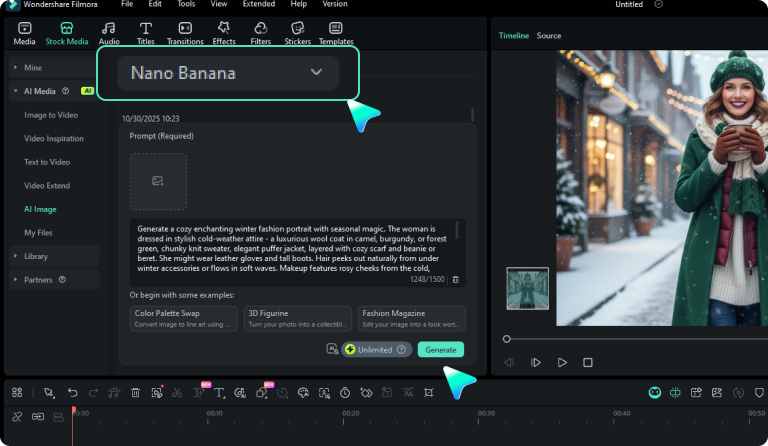Screen dimensions: 768x446
Task: Click the marker shield icon
Action: pos(759,393)
